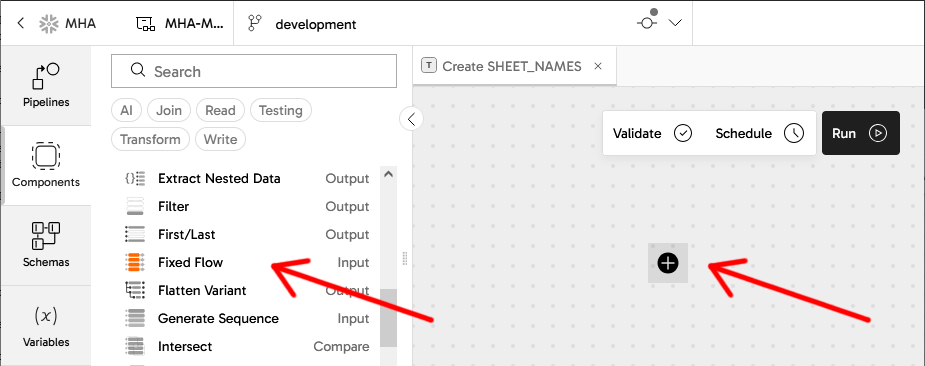
Task: Select the Intersect component name
Action: (x=185, y=347)
